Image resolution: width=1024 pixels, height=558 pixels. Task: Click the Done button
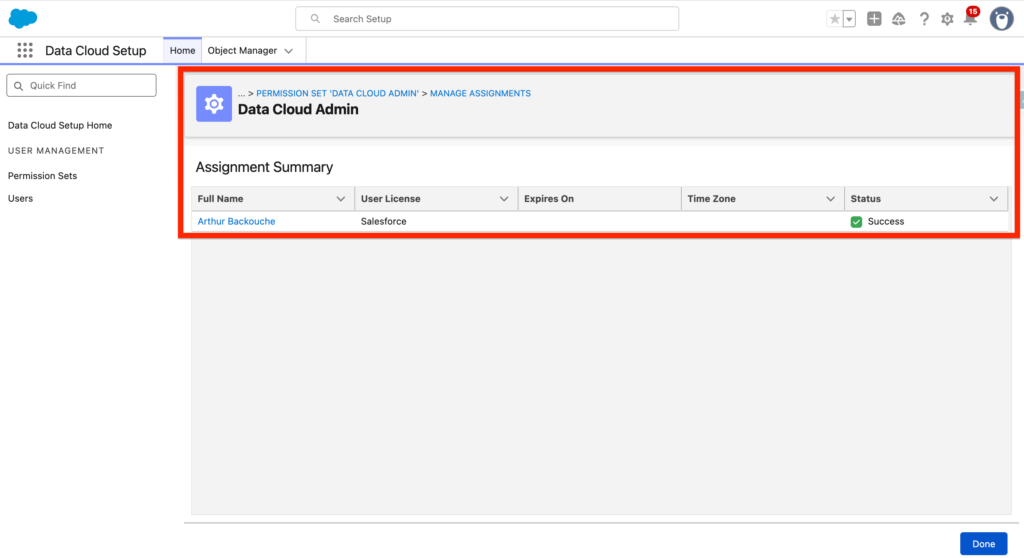pos(983,543)
